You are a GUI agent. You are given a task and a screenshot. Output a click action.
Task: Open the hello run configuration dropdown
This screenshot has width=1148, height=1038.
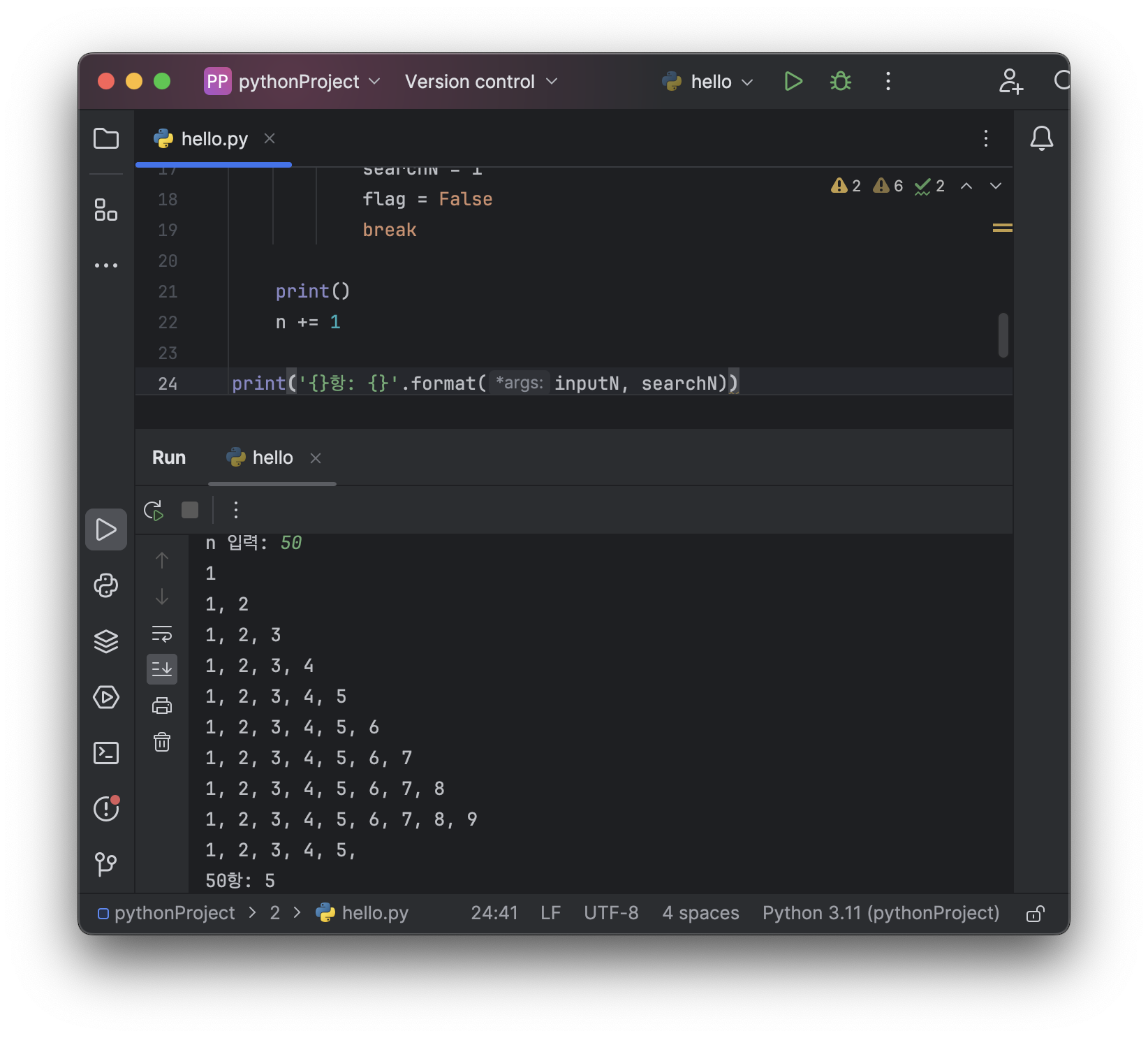tap(708, 82)
